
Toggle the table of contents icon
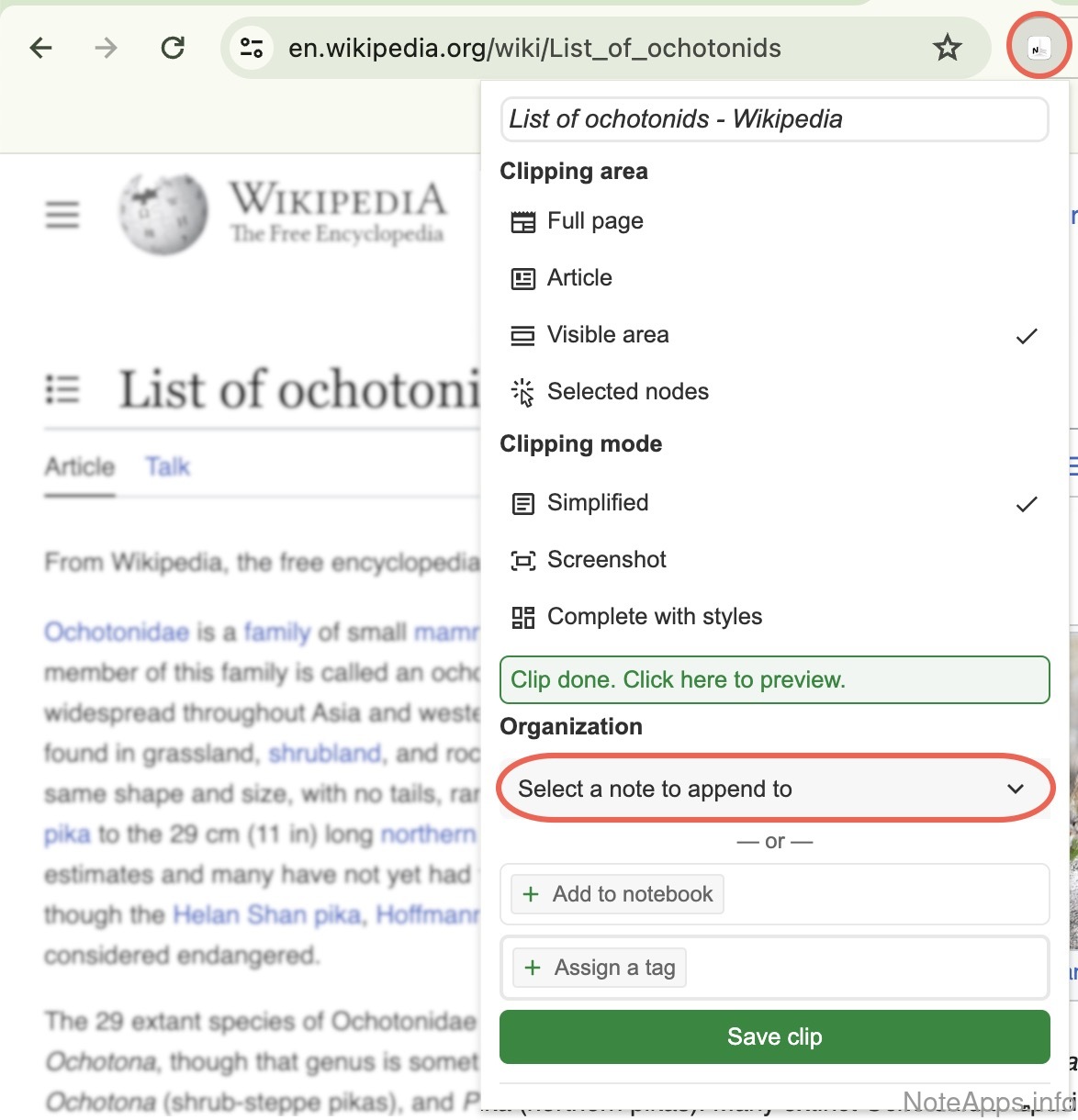62,389
